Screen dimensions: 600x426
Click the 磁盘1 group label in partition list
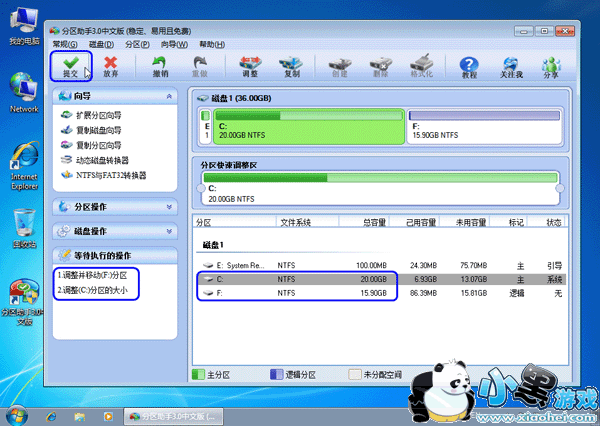[x=213, y=245]
